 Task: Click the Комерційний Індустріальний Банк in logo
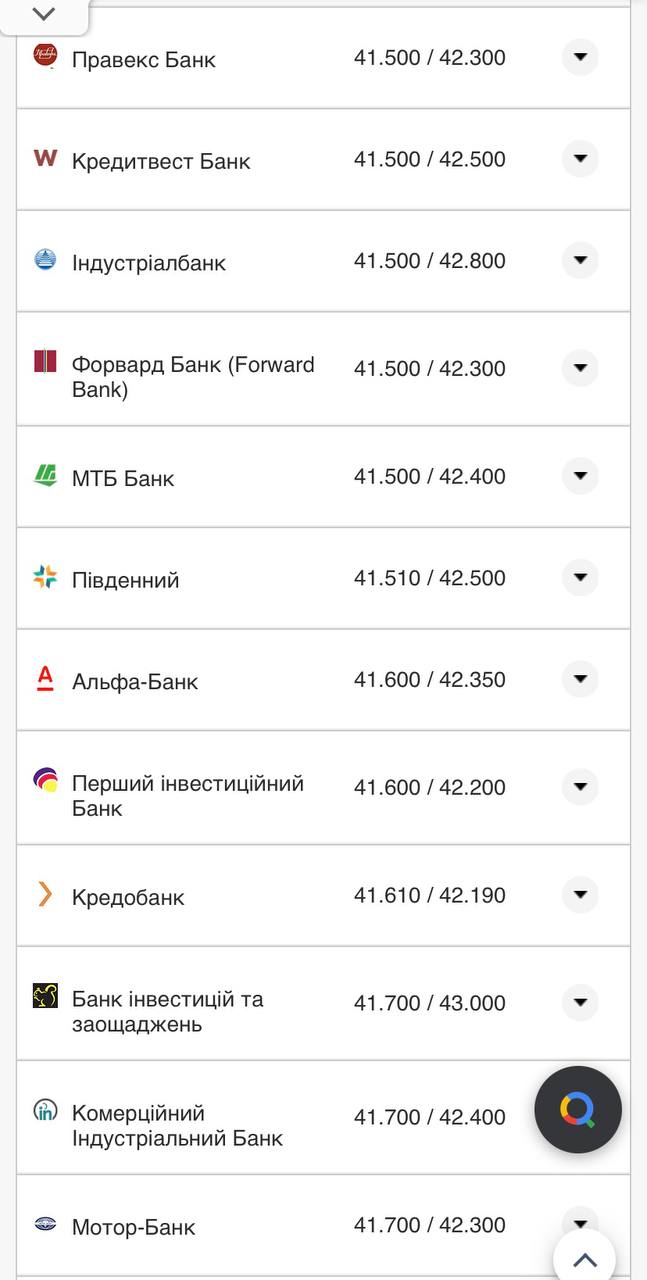coord(43,1110)
